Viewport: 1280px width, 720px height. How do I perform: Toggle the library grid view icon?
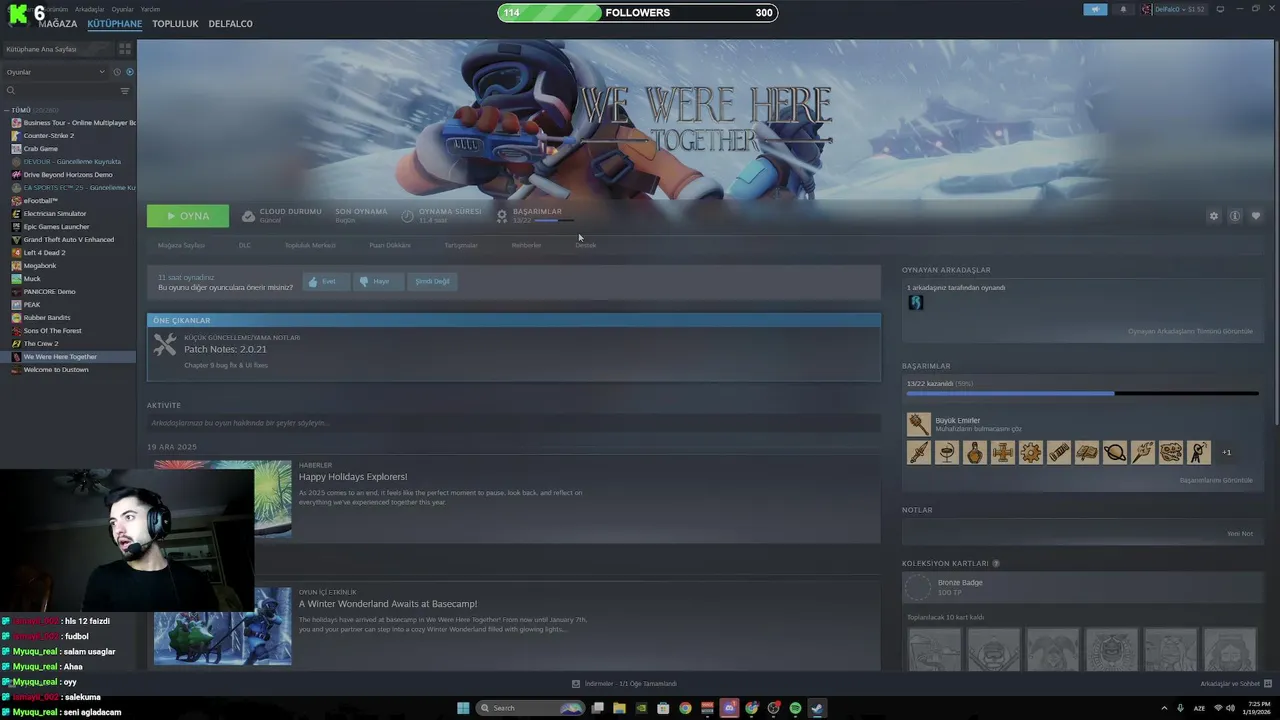coord(125,48)
